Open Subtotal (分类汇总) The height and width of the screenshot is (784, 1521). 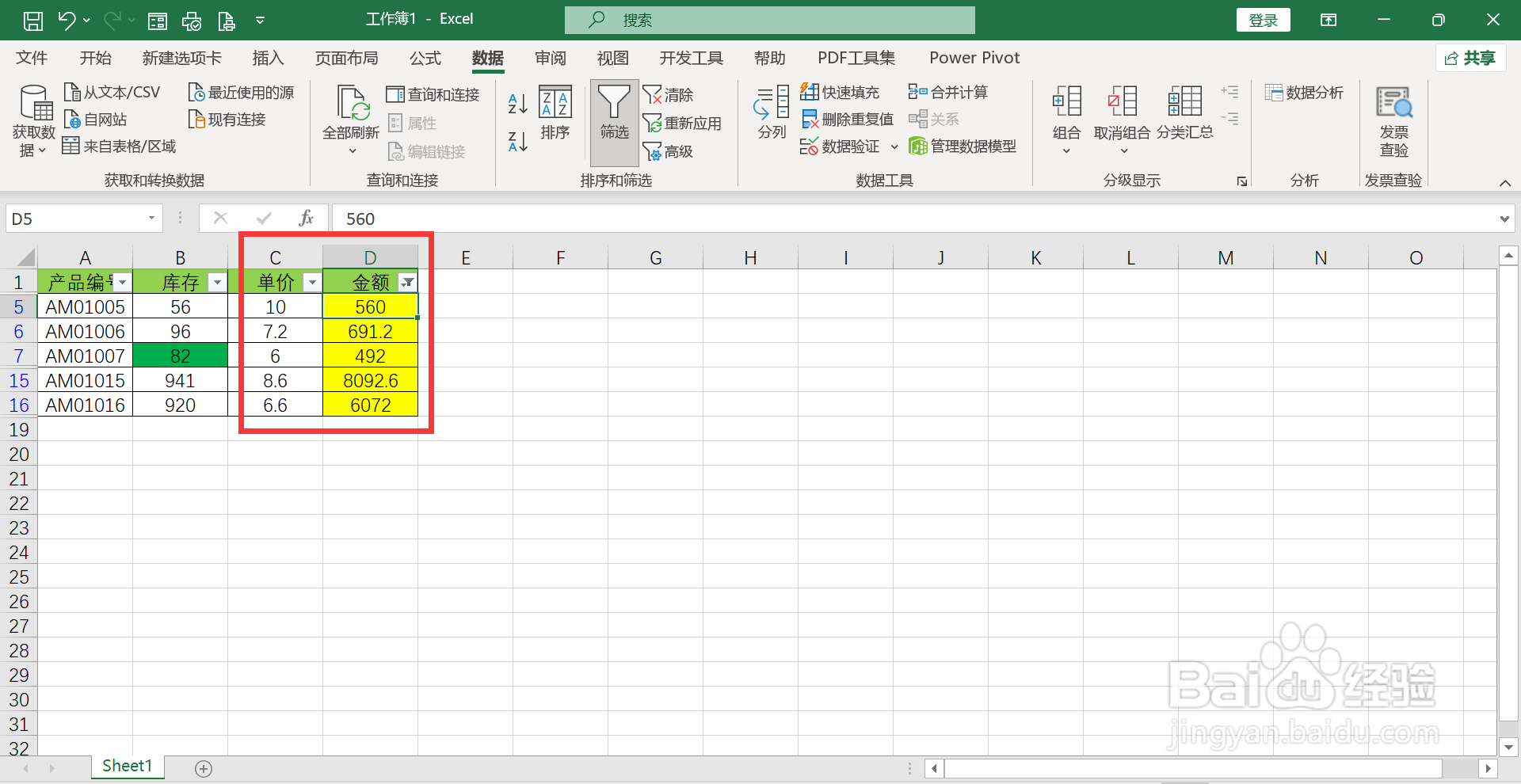click(1185, 113)
